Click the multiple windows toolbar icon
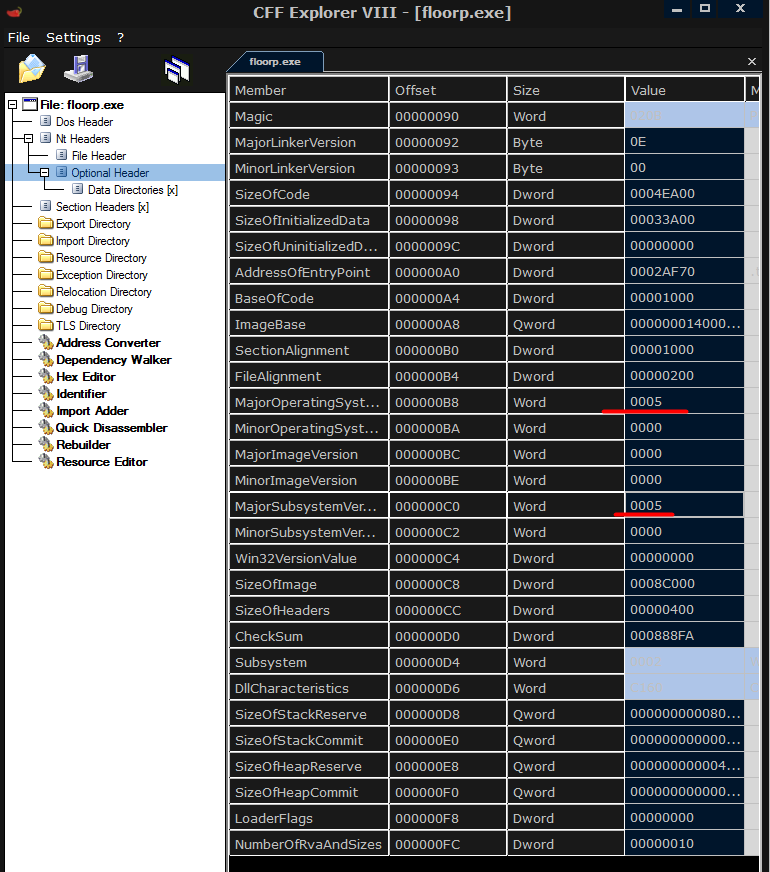The image size is (770, 872). 177,70
